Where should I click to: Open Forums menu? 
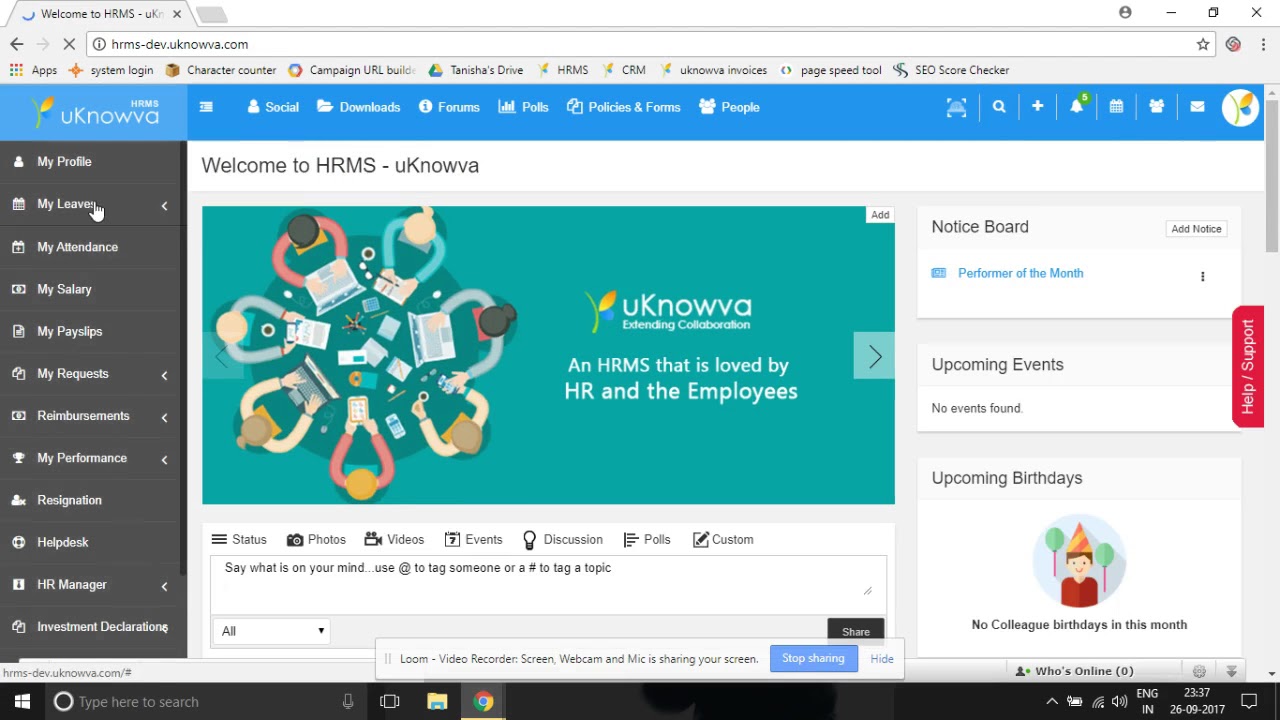coord(449,107)
